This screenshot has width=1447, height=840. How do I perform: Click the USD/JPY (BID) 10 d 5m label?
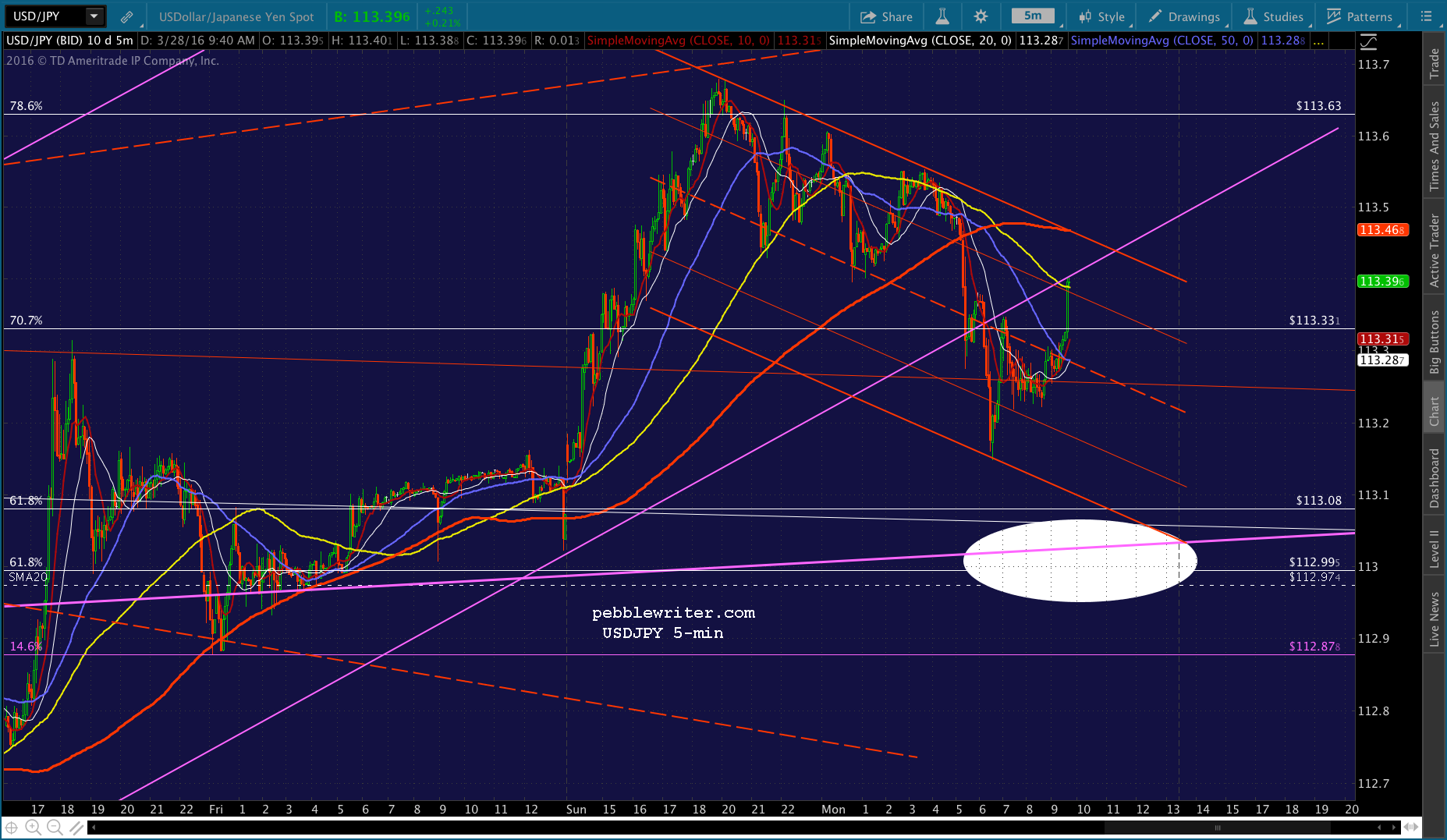70,41
